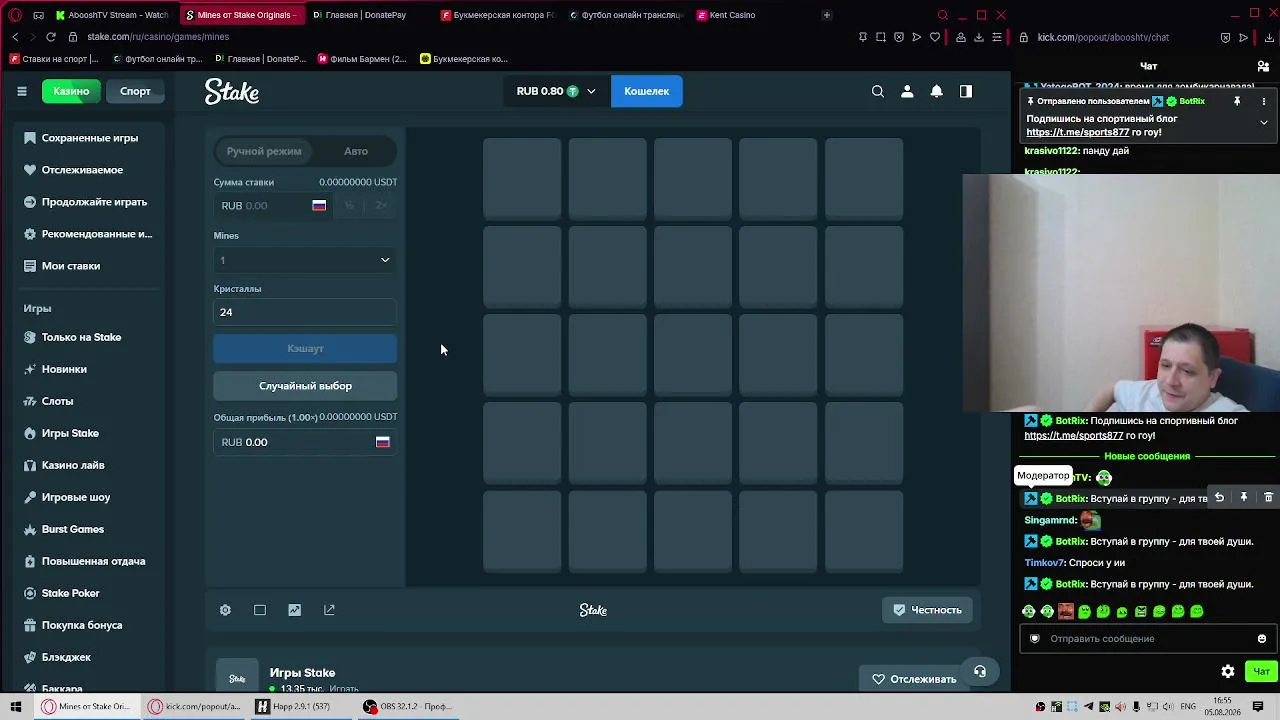Halve the bet with ½ button
The height and width of the screenshot is (720, 1280).
(x=349, y=206)
